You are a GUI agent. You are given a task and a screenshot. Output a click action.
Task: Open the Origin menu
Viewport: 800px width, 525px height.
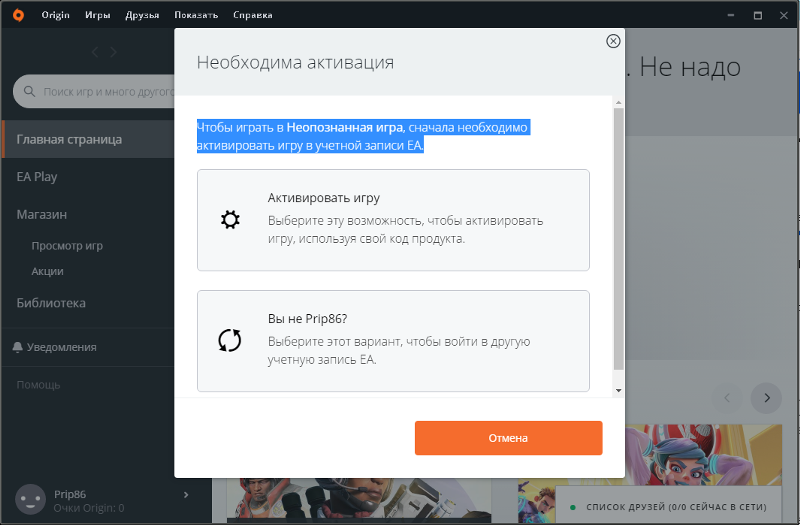[x=55, y=15]
